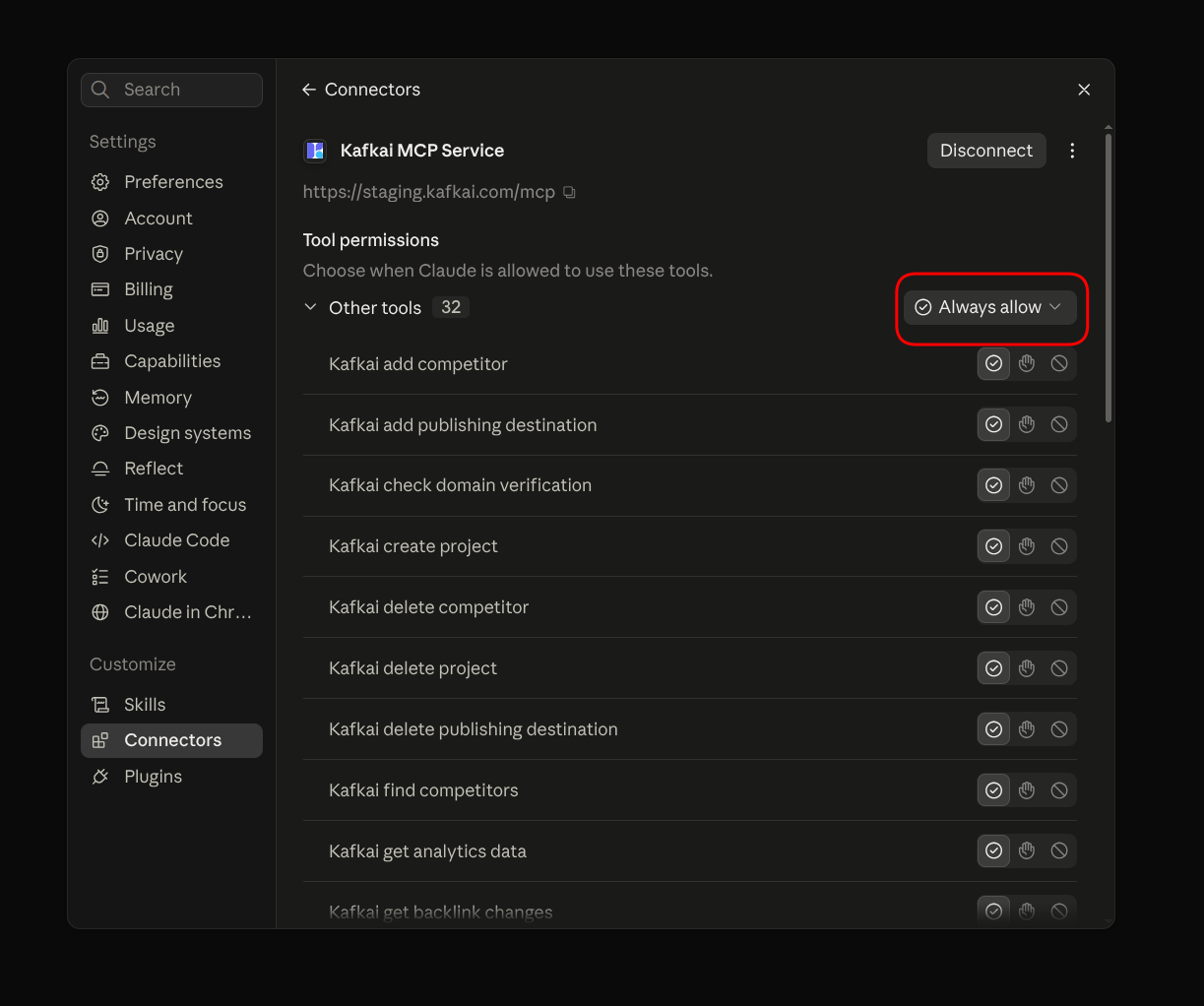The image size is (1204, 1006).
Task: Open Claude Code settings
Action: click(171, 540)
